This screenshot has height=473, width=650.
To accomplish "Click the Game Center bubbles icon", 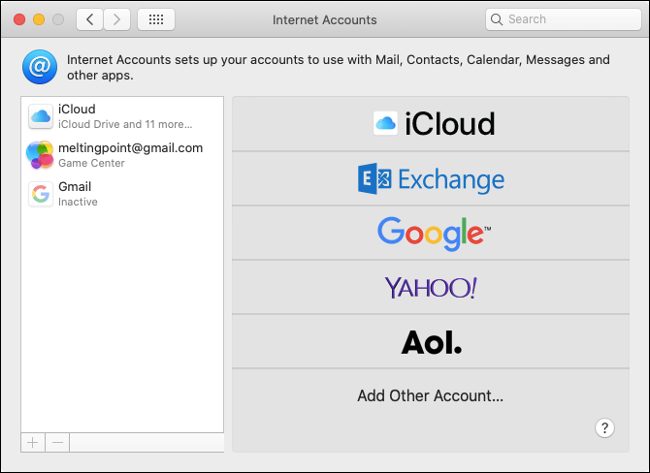I will click(x=40, y=155).
